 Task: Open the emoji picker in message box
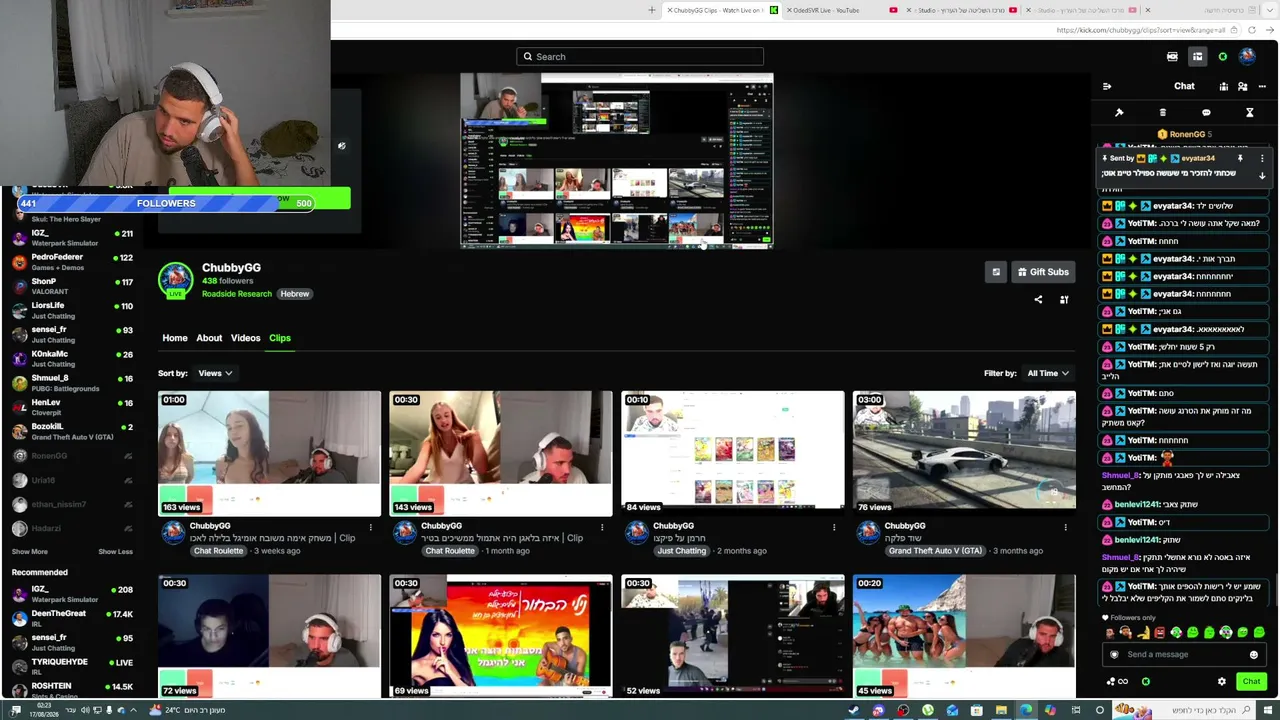click(1254, 655)
